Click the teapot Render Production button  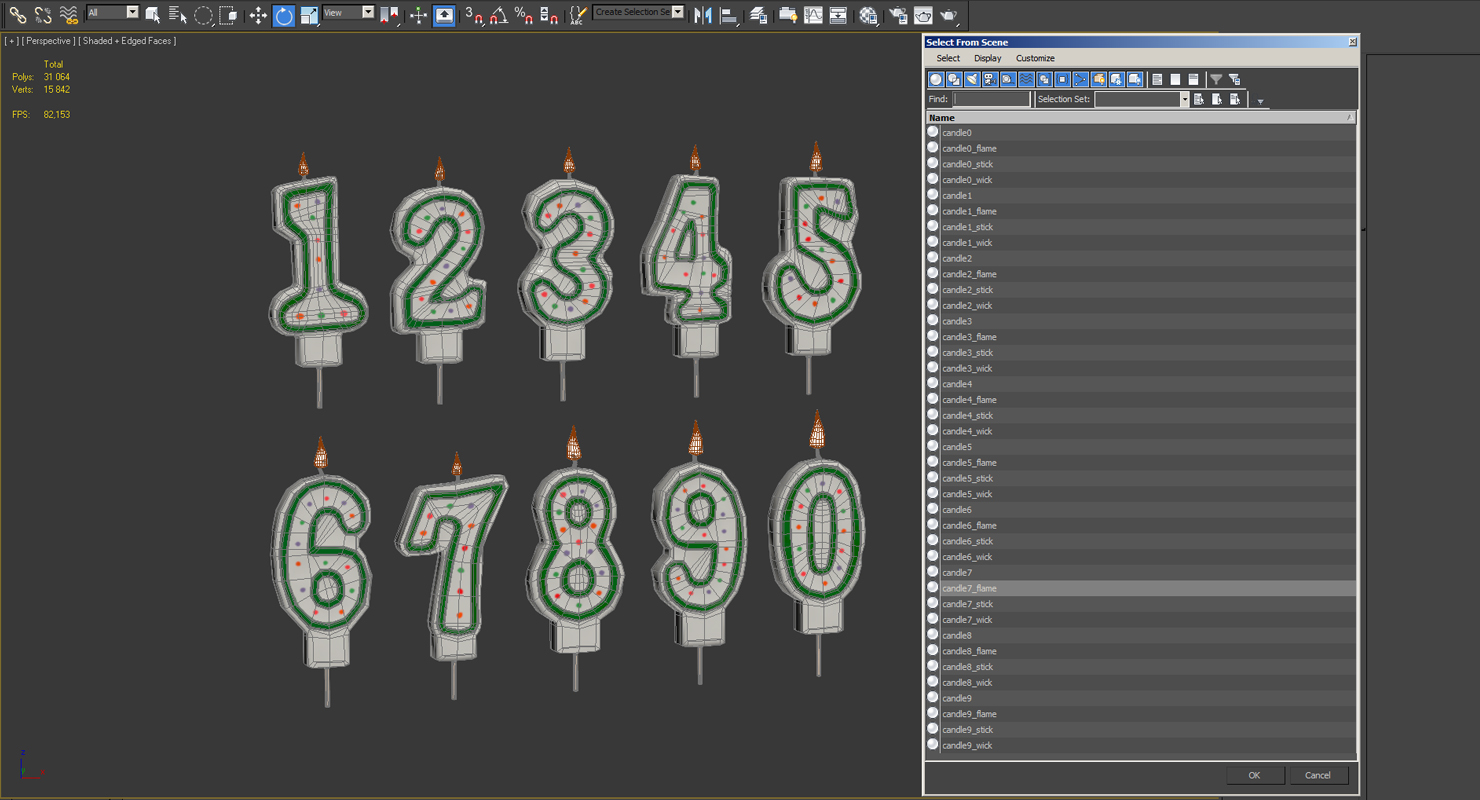[x=949, y=14]
